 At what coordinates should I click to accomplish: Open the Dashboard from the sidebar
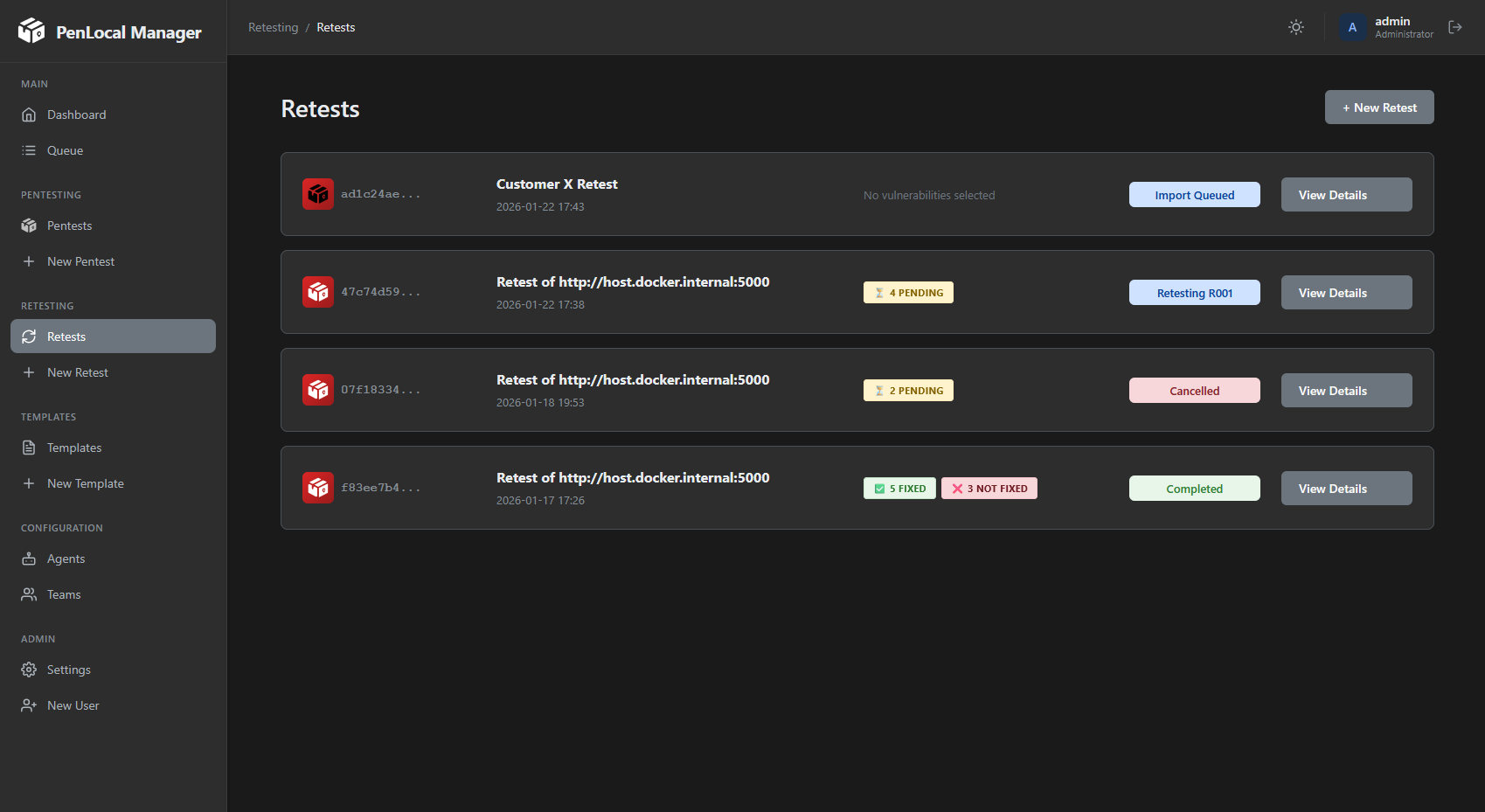click(76, 114)
